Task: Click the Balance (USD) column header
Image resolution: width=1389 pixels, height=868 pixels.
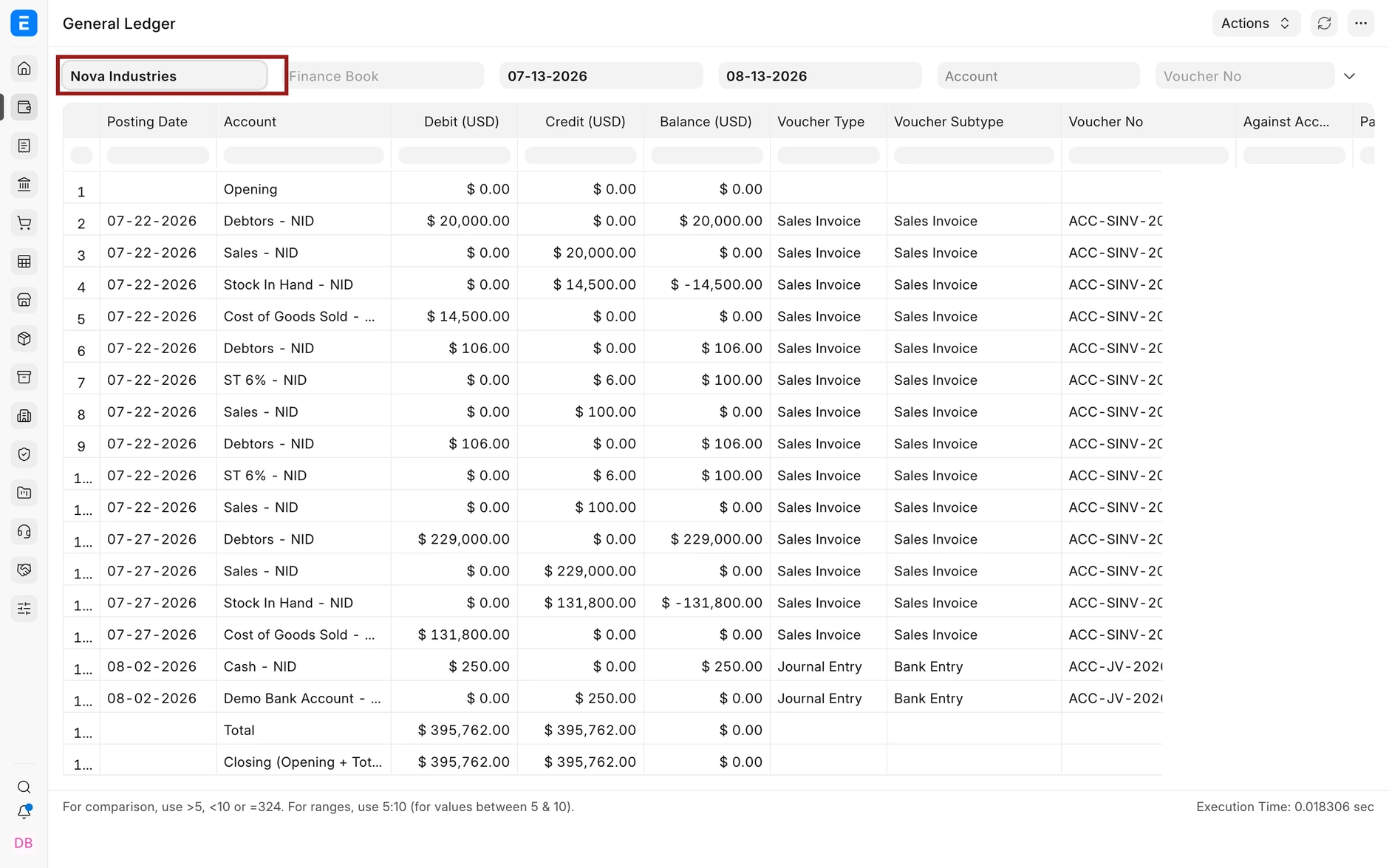Action: tap(706, 122)
